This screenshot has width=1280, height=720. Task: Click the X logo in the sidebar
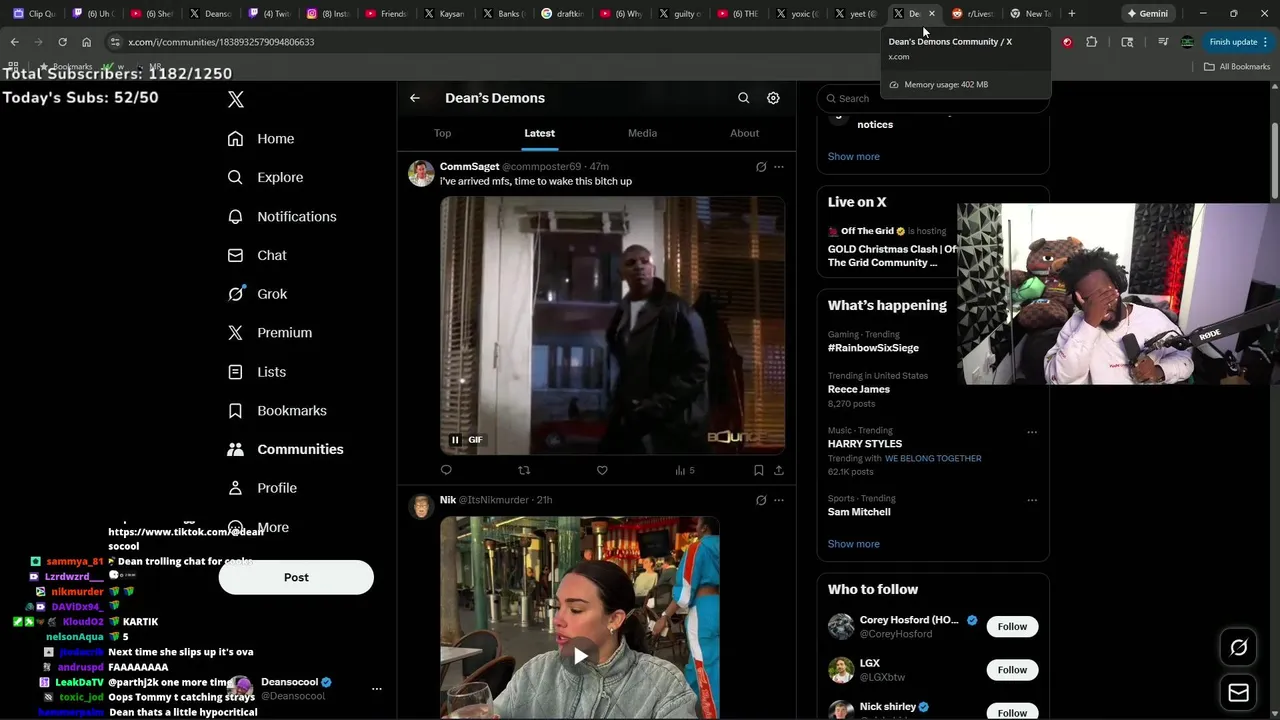[236, 99]
